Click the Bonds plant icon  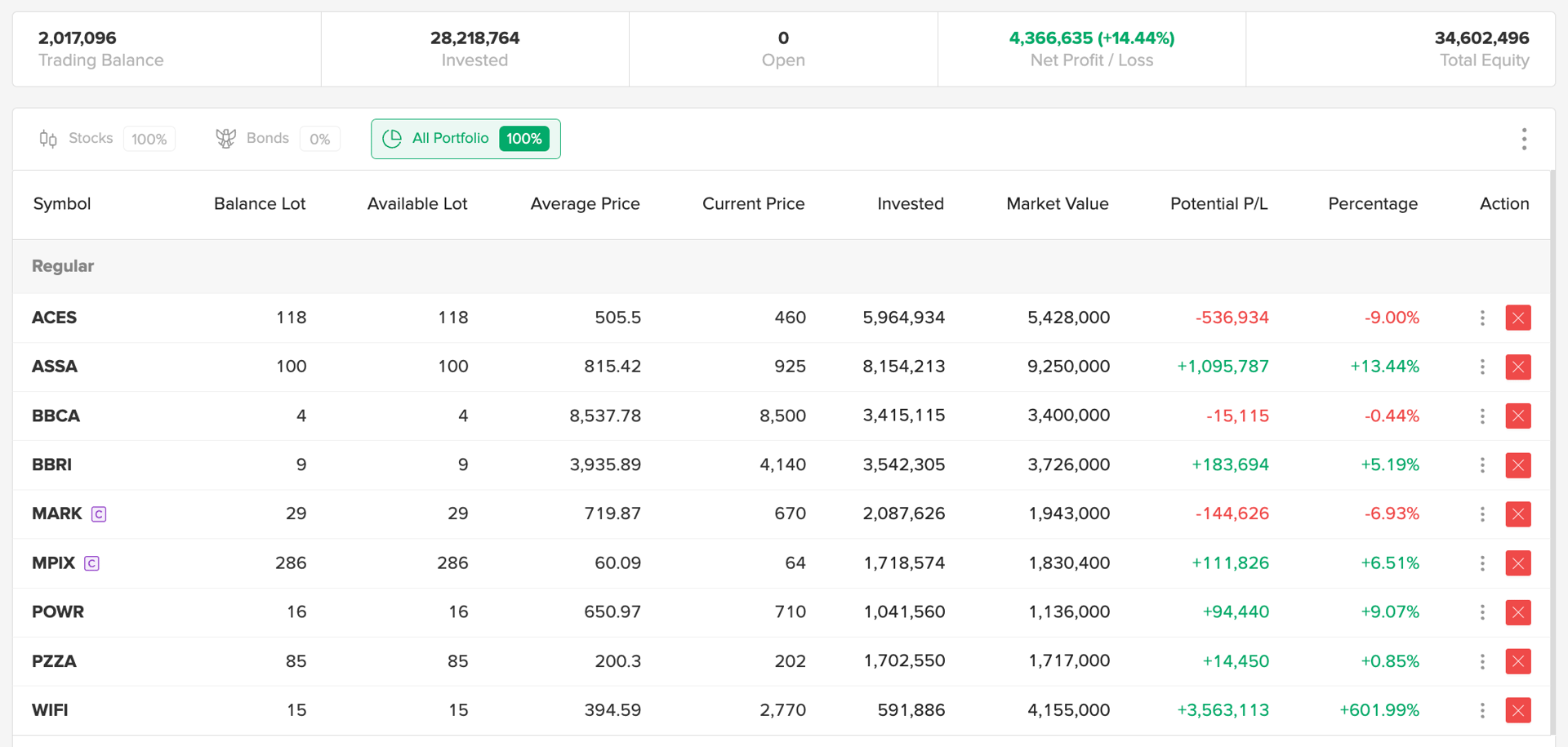(x=225, y=139)
